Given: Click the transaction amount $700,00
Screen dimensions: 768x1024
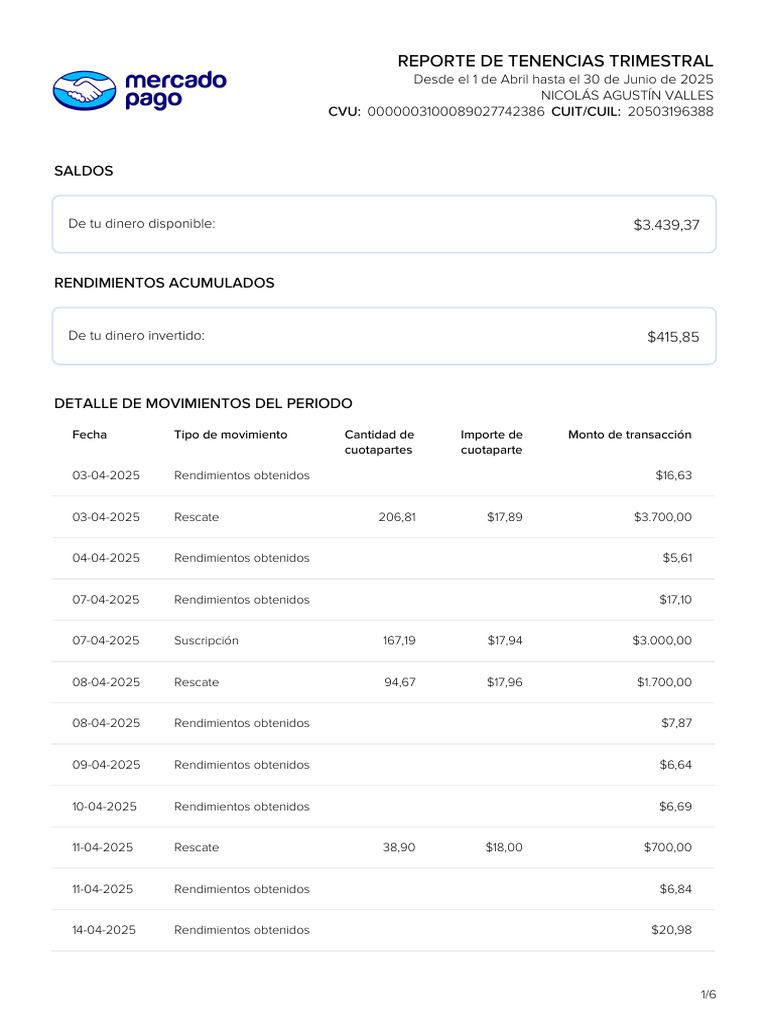Looking at the screenshot, I should pyautogui.click(x=667, y=848).
